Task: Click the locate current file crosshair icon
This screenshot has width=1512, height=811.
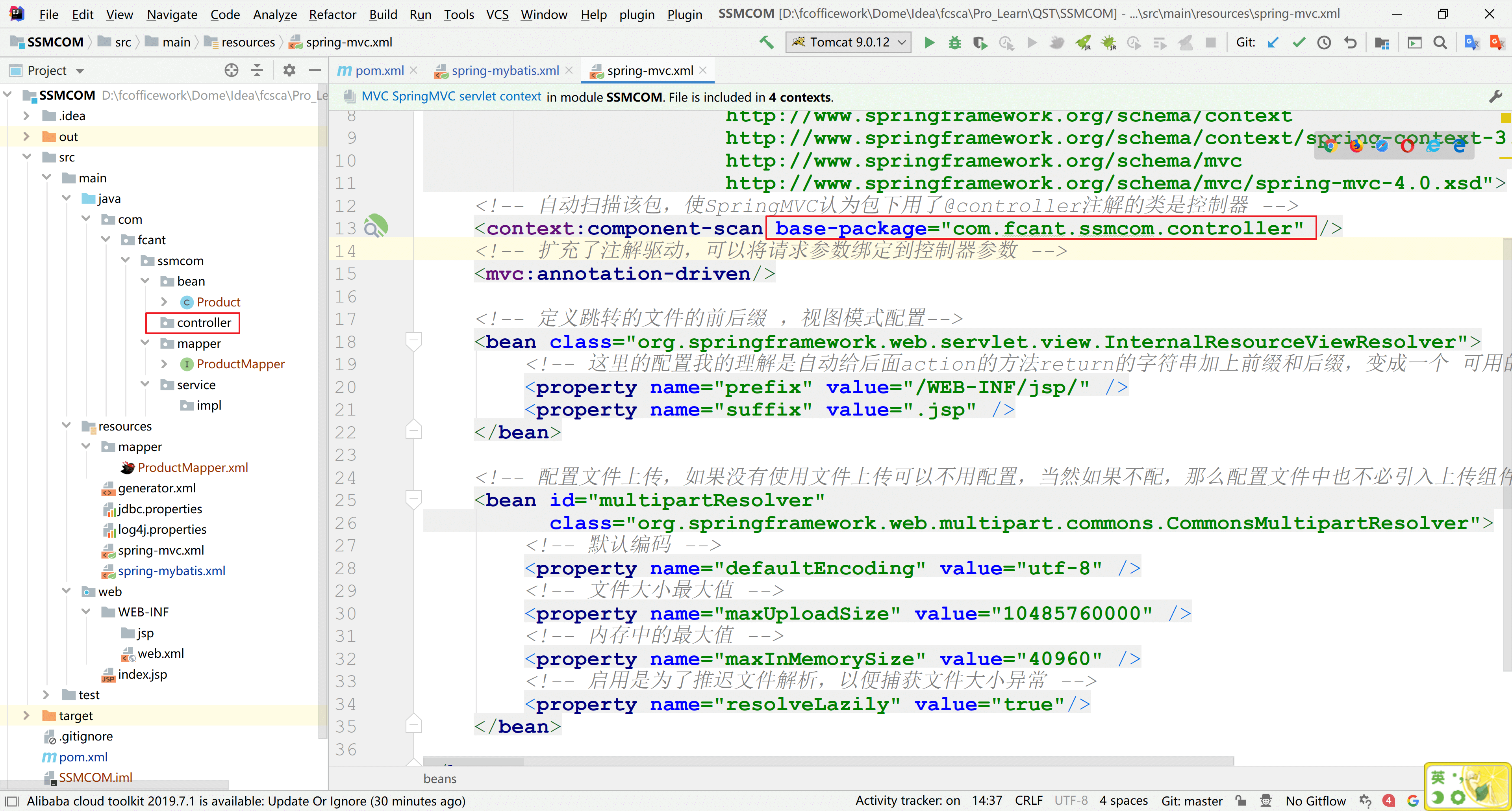Action: 231,71
